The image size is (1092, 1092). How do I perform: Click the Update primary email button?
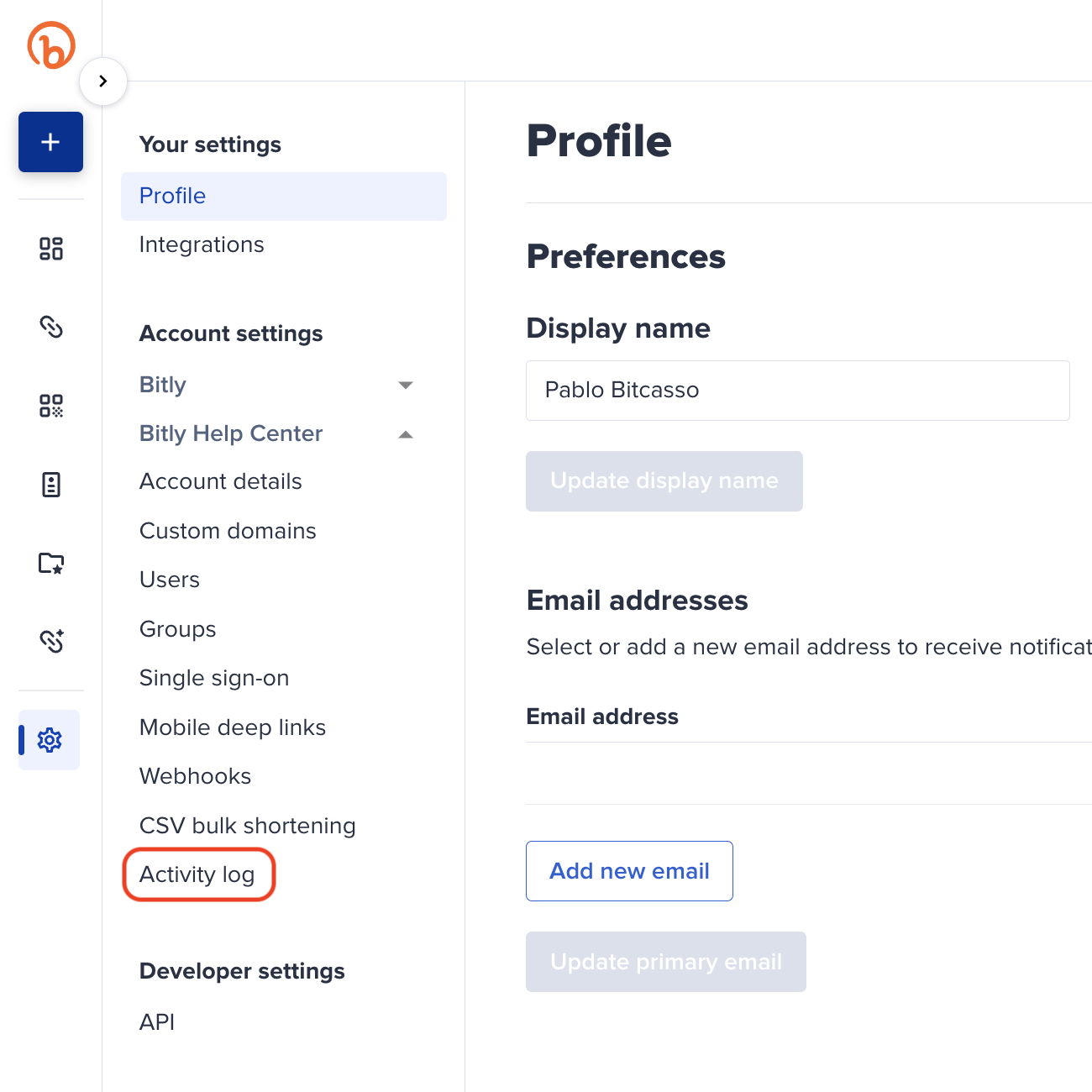(x=666, y=962)
